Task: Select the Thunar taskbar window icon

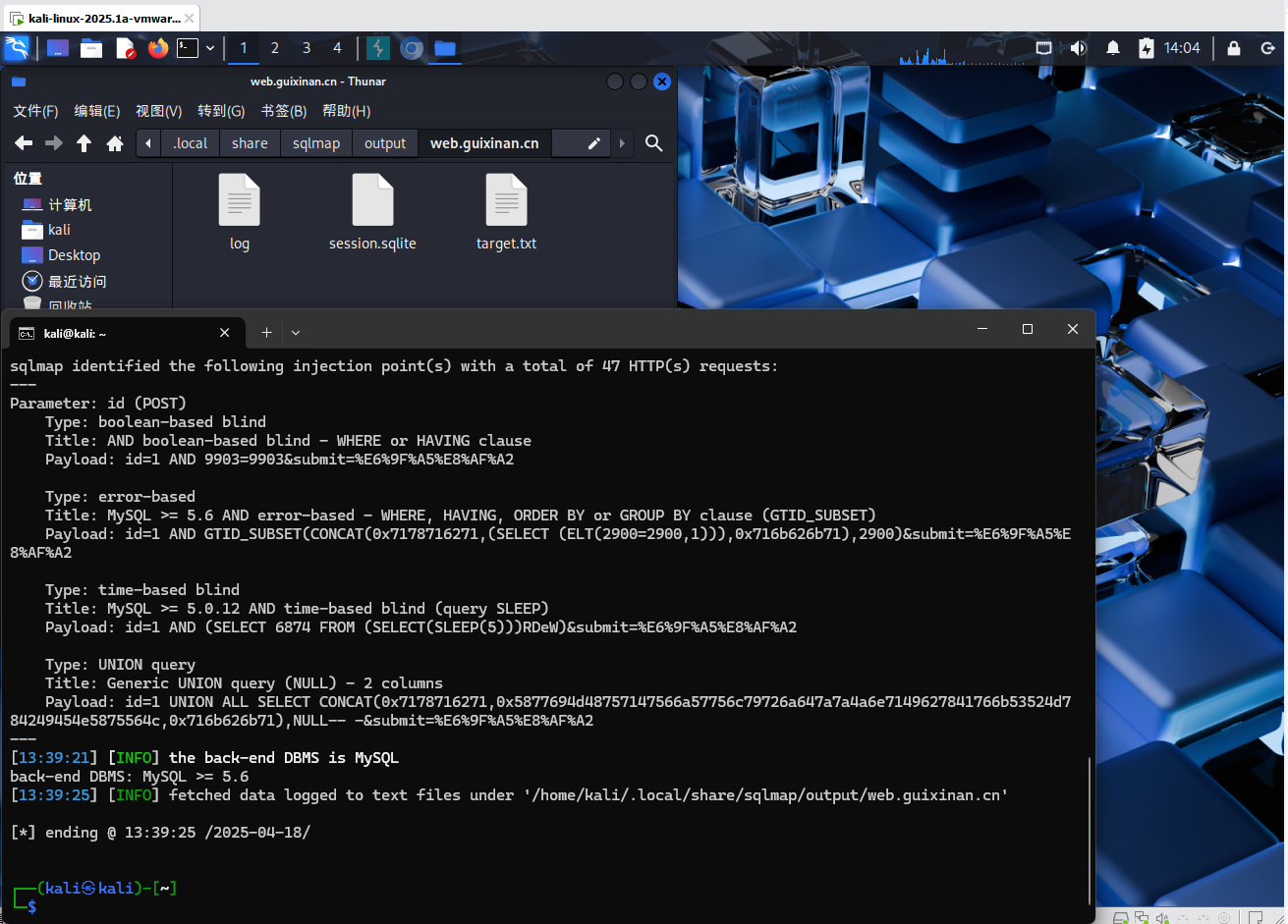Action: click(x=445, y=48)
